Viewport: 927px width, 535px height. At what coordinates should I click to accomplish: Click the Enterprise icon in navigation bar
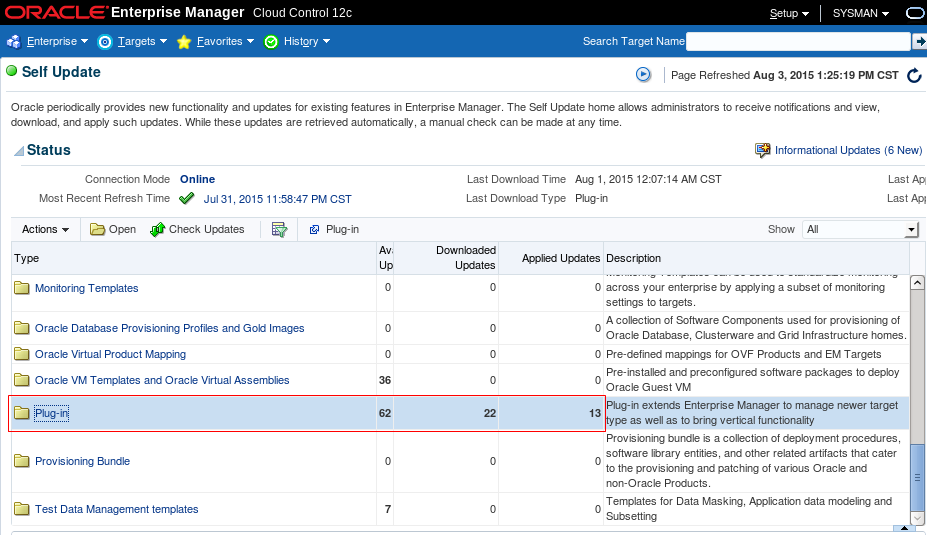coord(14,41)
